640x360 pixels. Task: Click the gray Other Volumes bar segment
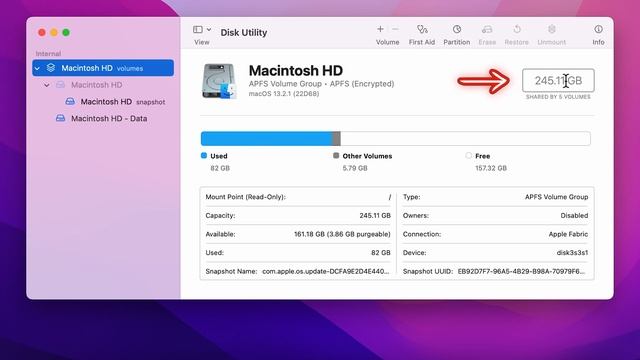pyautogui.click(x=336, y=138)
